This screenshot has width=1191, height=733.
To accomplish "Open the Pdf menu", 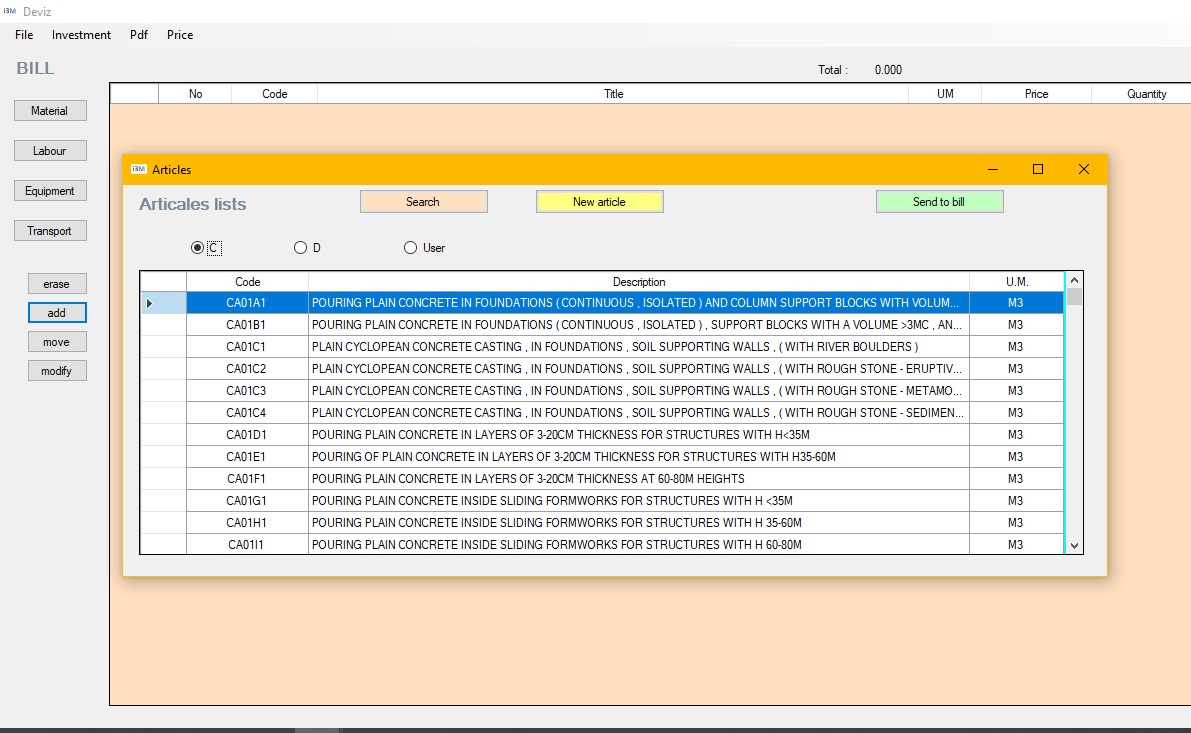I will click(139, 35).
